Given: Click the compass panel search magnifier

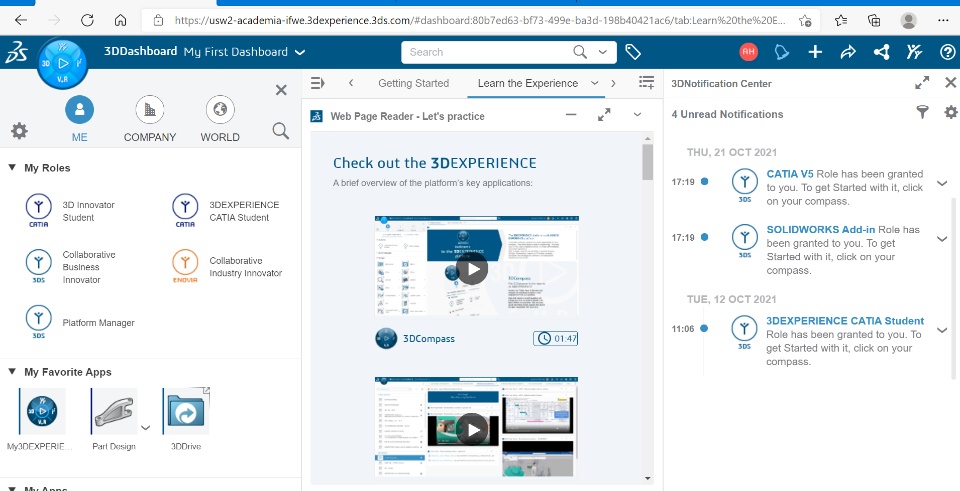Looking at the screenshot, I should coord(281,130).
